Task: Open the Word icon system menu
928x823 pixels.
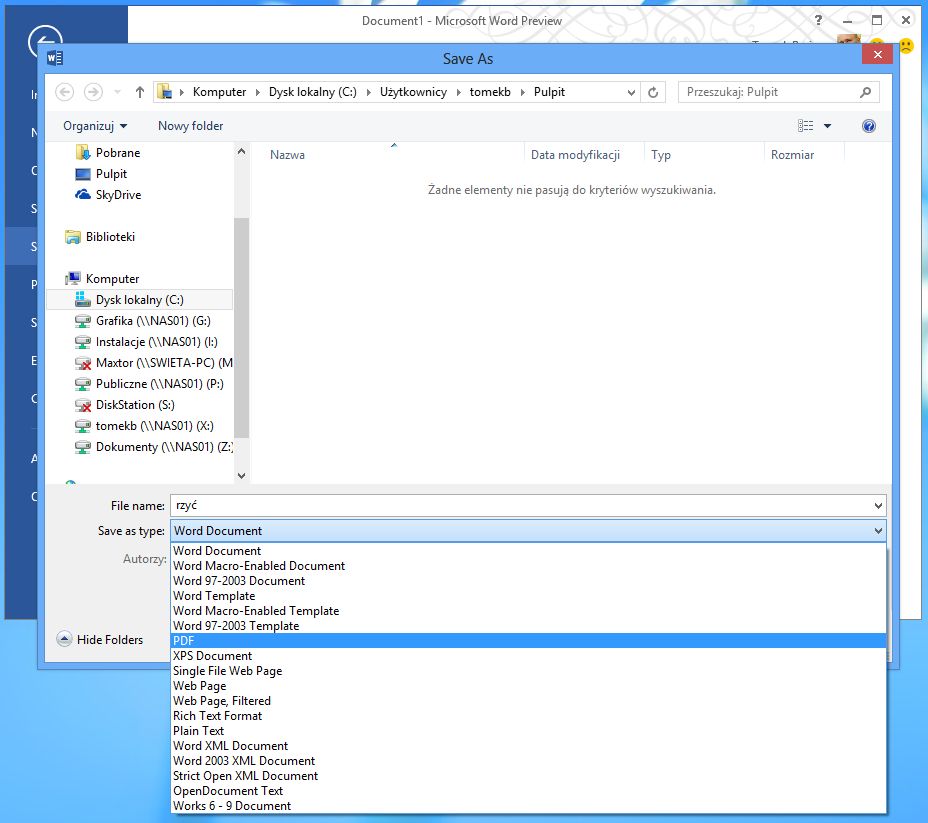Action: [x=55, y=58]
